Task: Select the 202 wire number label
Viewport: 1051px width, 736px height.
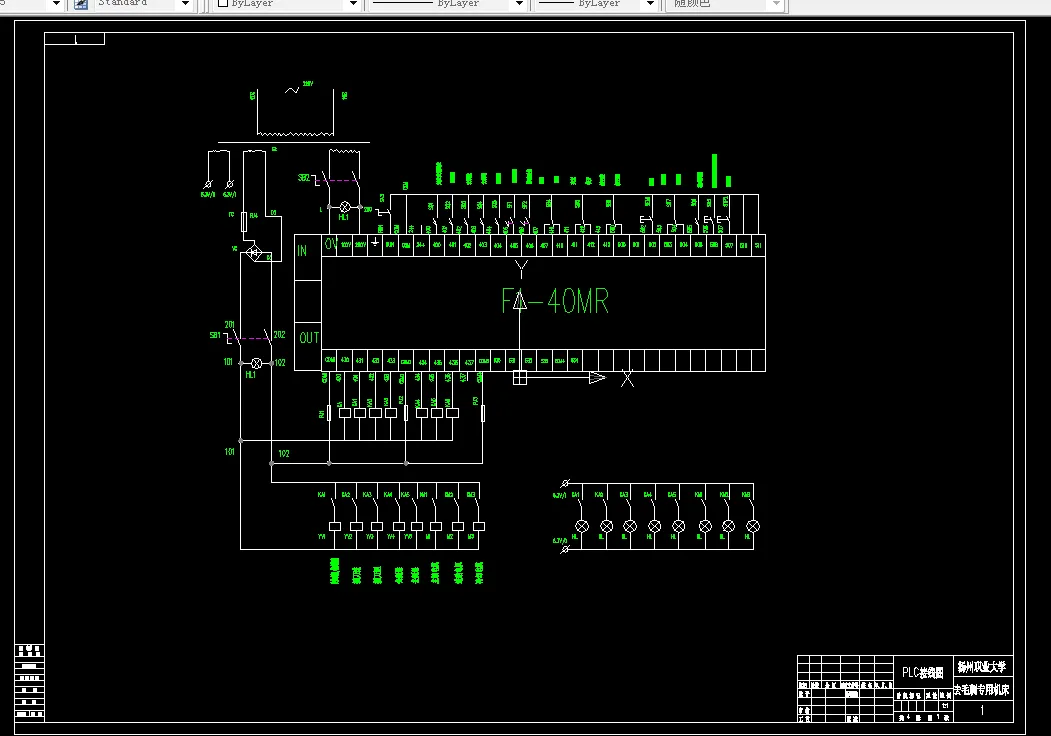Action: [280, 334]
